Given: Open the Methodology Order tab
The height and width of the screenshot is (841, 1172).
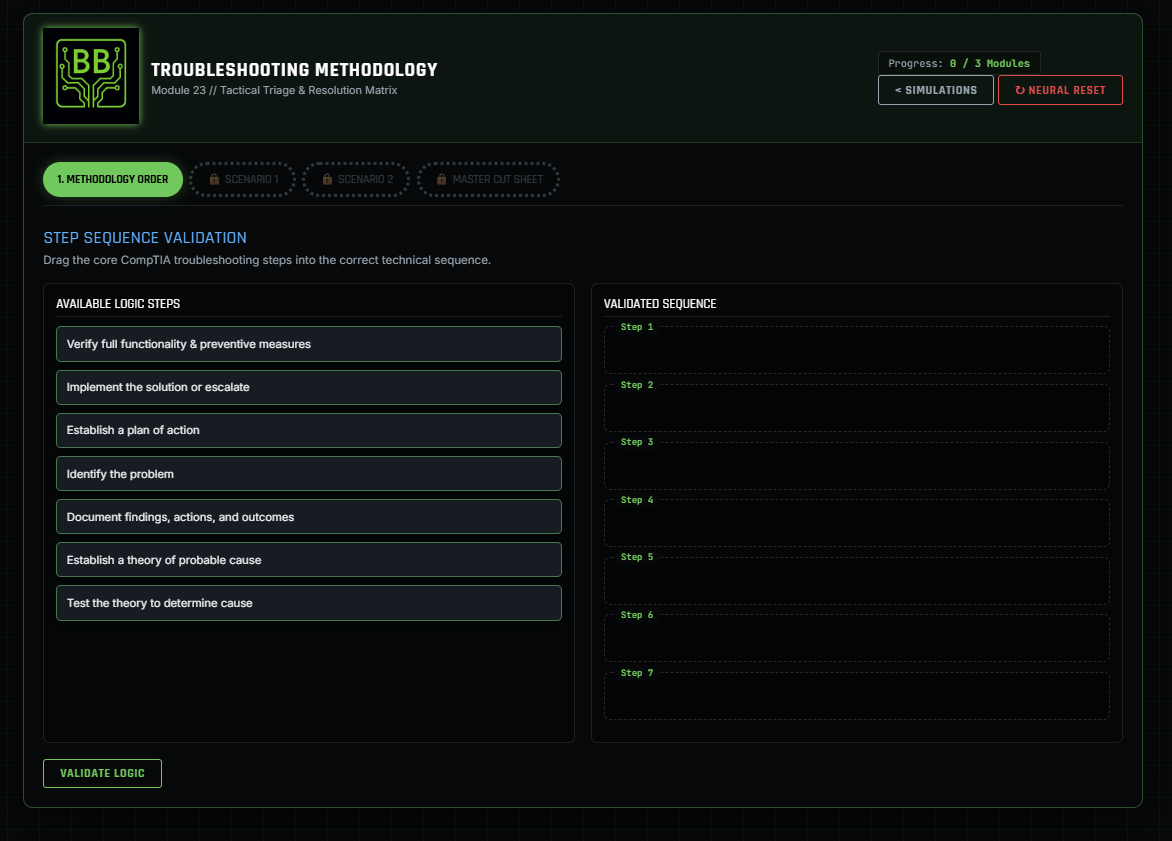Looking at the screenshot, I should (112, 180).
